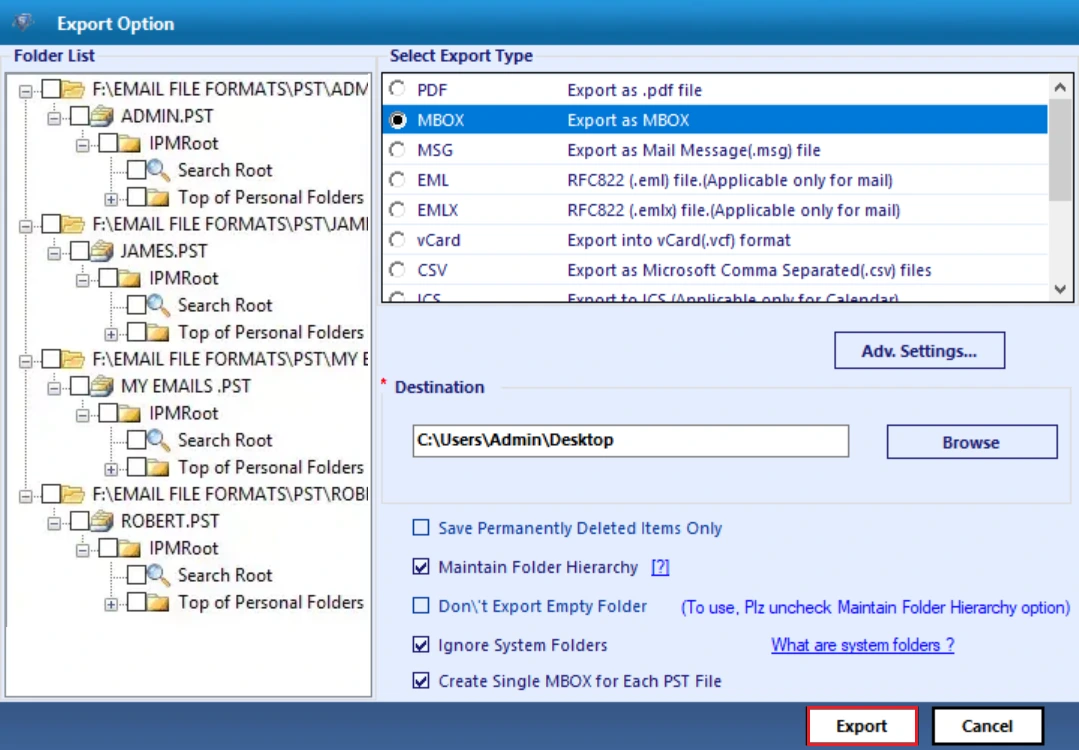
Task: Click the Top of Personal Folders icon under ADMIN.PST
Action: pyautogui.click(x=158, y=197)
